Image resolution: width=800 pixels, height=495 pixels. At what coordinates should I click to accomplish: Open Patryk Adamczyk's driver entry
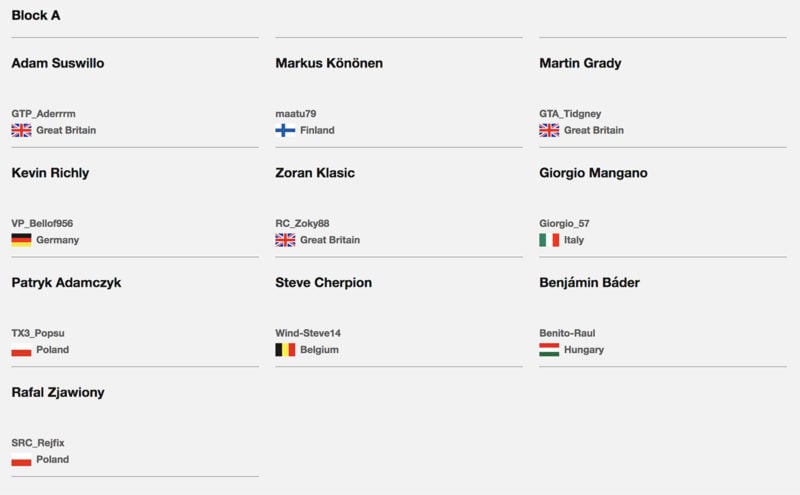tap(66, 283)
